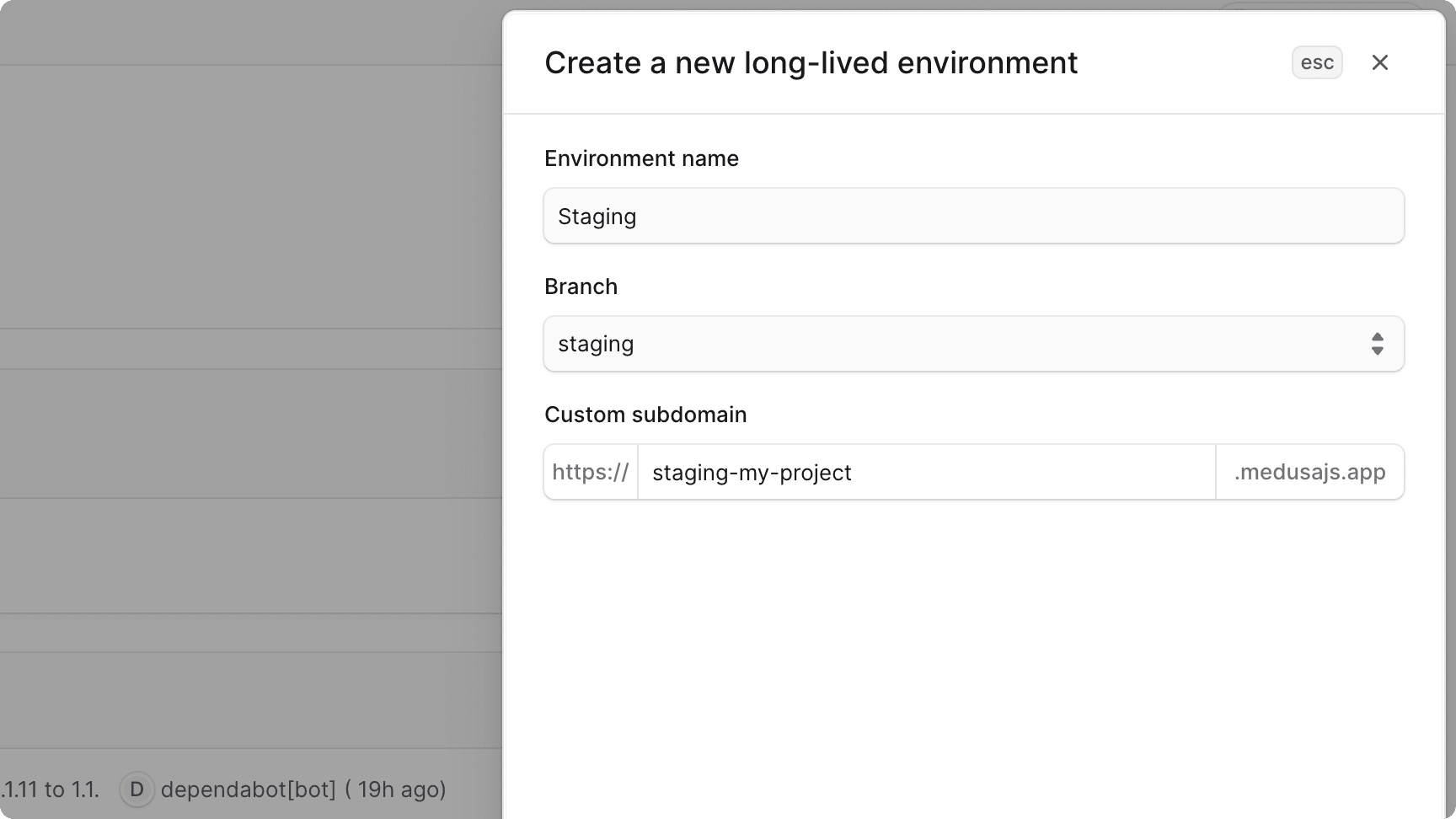
Task: Click the up-down arrows on Branch select
Action: click(x=1377, y=344)
